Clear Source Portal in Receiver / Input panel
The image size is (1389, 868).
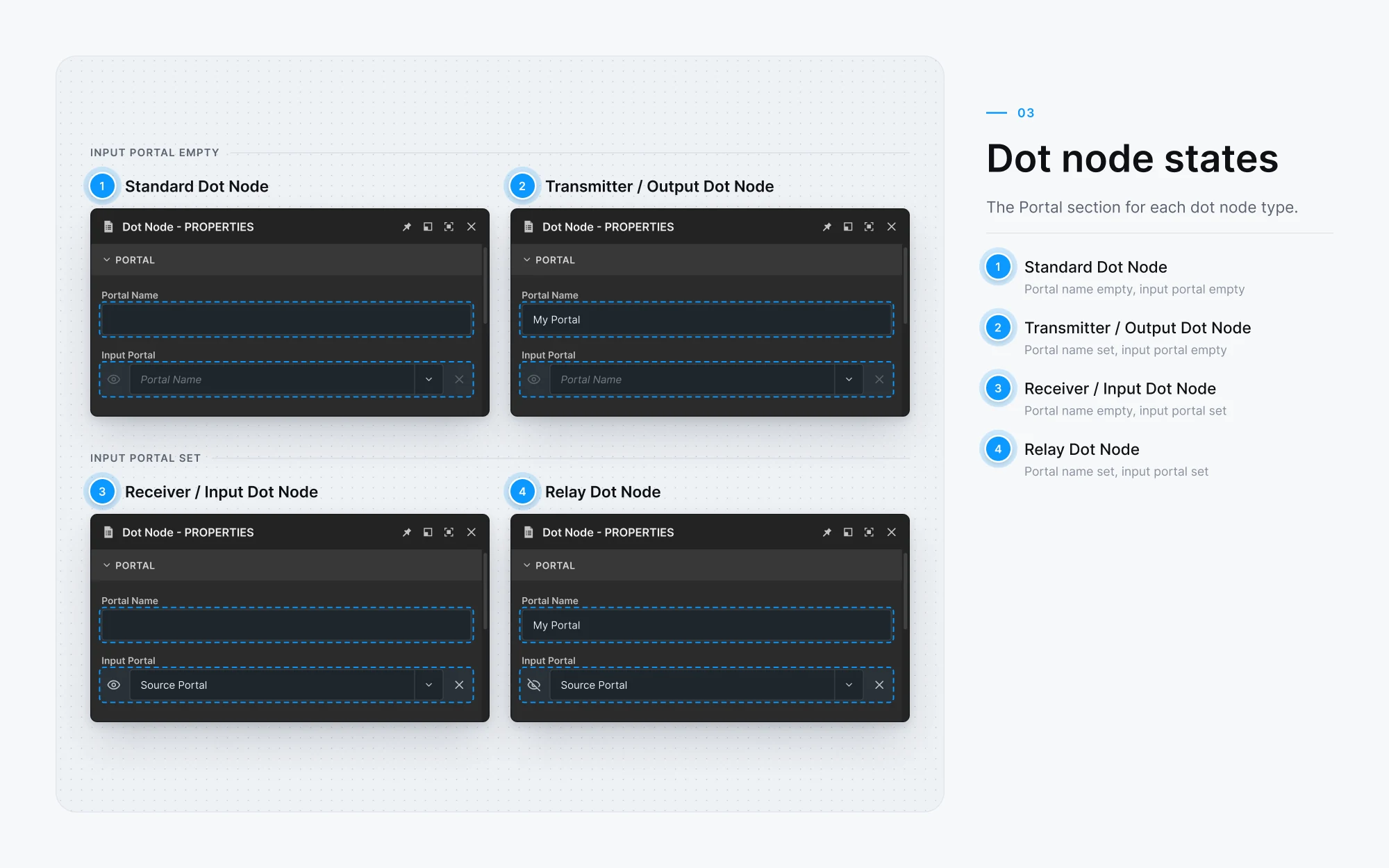(x=459, y=685)
